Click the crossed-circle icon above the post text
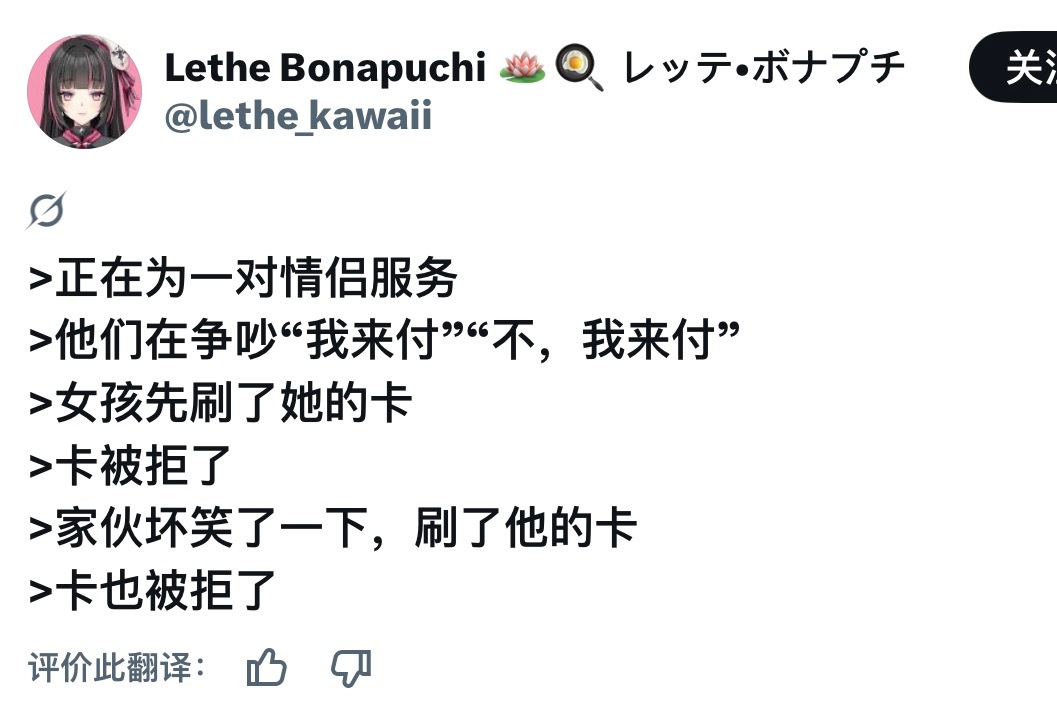Viewport: 1057px width, 722px height. [47, 210]
